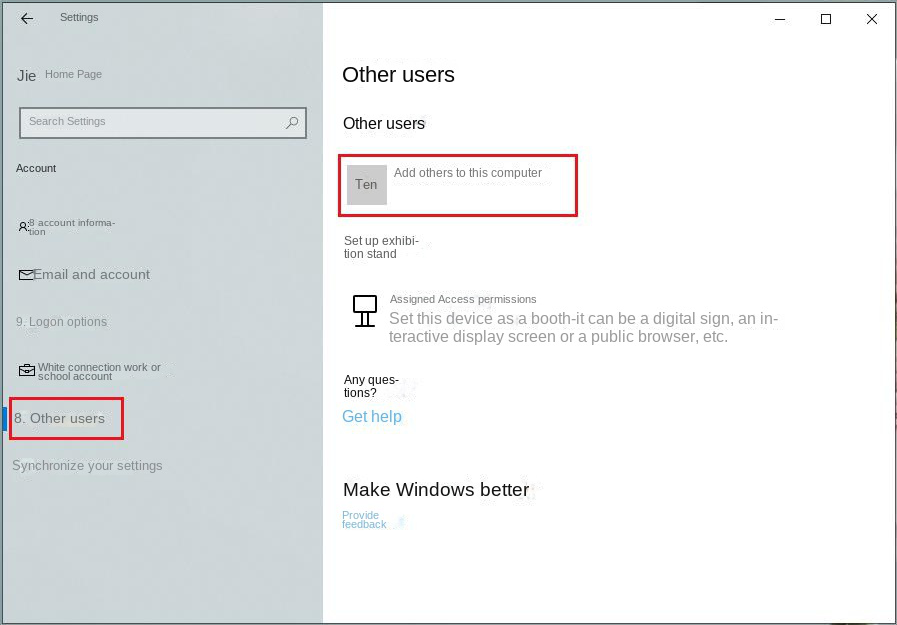This screenshot has height=625, width=897.
Task: Click the person icon for account information
Action: [x=23, y=227]
